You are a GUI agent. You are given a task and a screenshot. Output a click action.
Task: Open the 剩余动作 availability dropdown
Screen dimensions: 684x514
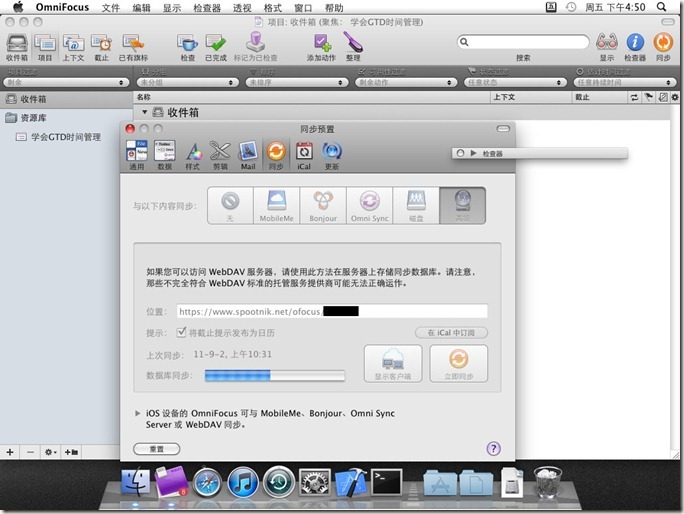(x=406, y=82)
